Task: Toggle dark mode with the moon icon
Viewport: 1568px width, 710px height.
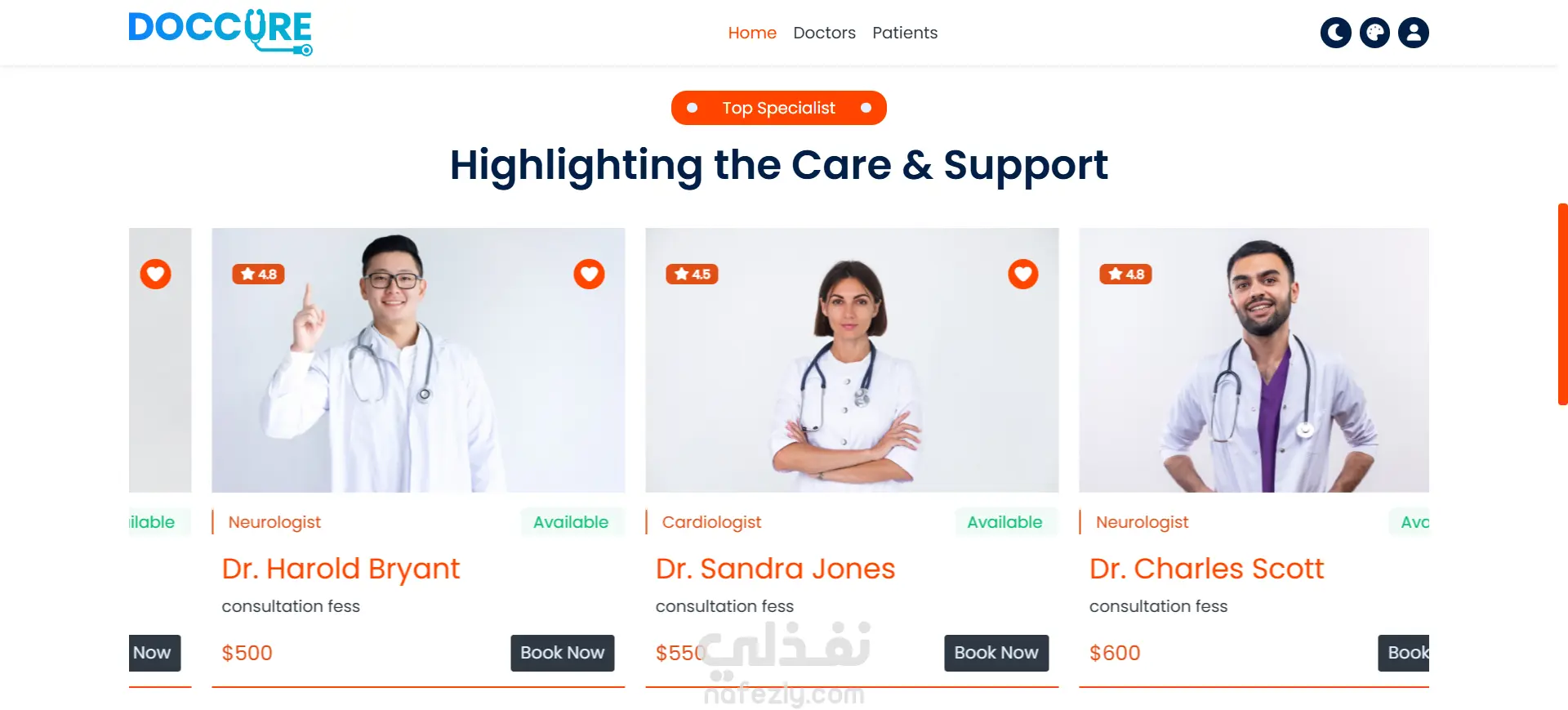Action: click(x=1335, y=33)
